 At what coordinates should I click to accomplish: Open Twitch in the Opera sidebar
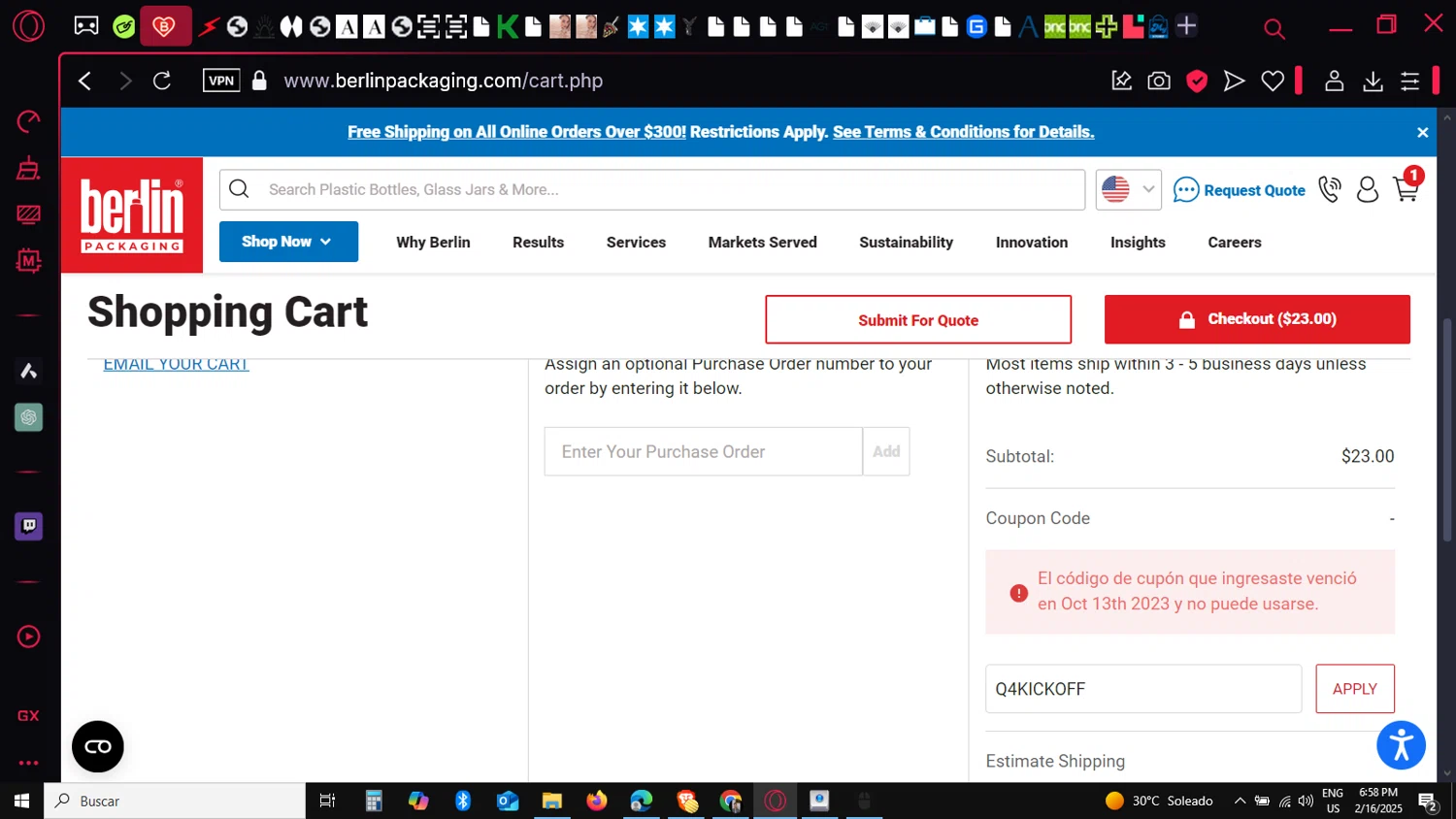point(29,526)
